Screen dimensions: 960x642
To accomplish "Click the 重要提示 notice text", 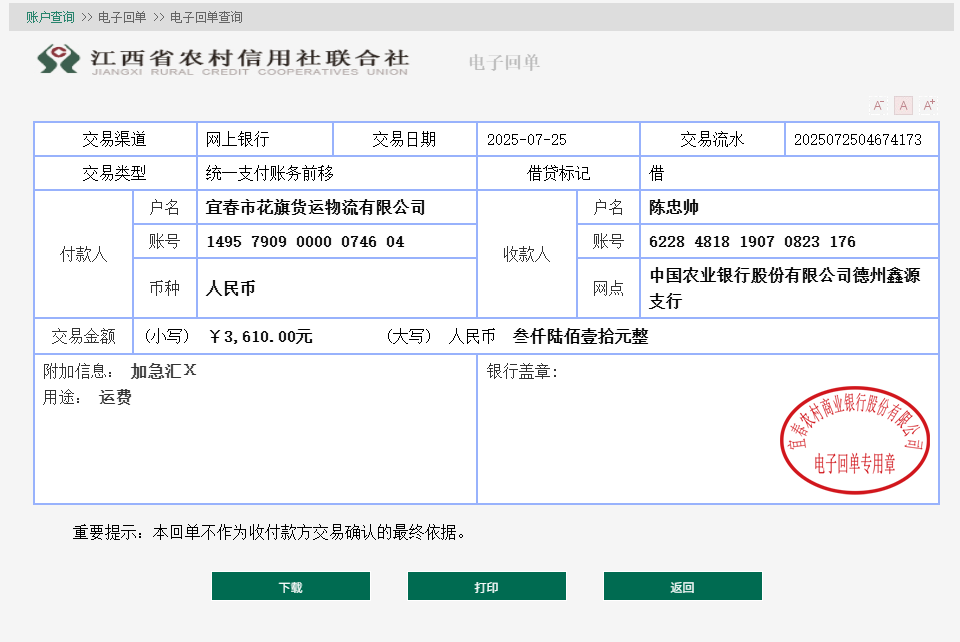I will click(x=269, y=532).
